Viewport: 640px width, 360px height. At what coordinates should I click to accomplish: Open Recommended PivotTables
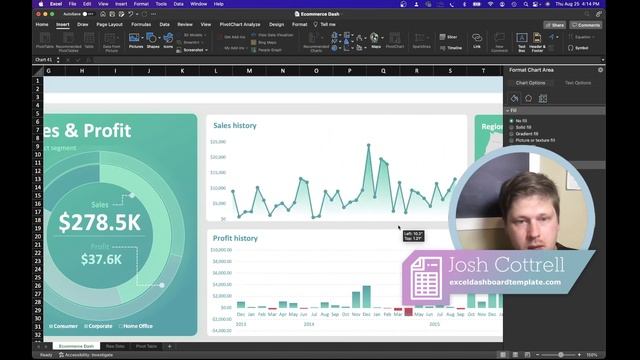coord(68,42)
